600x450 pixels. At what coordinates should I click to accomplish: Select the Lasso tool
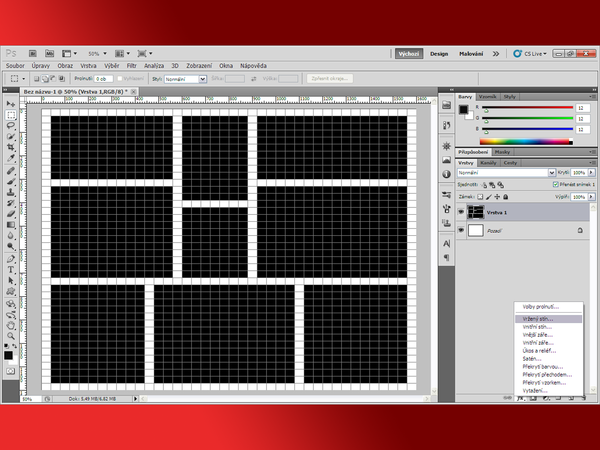pos(11,125)
